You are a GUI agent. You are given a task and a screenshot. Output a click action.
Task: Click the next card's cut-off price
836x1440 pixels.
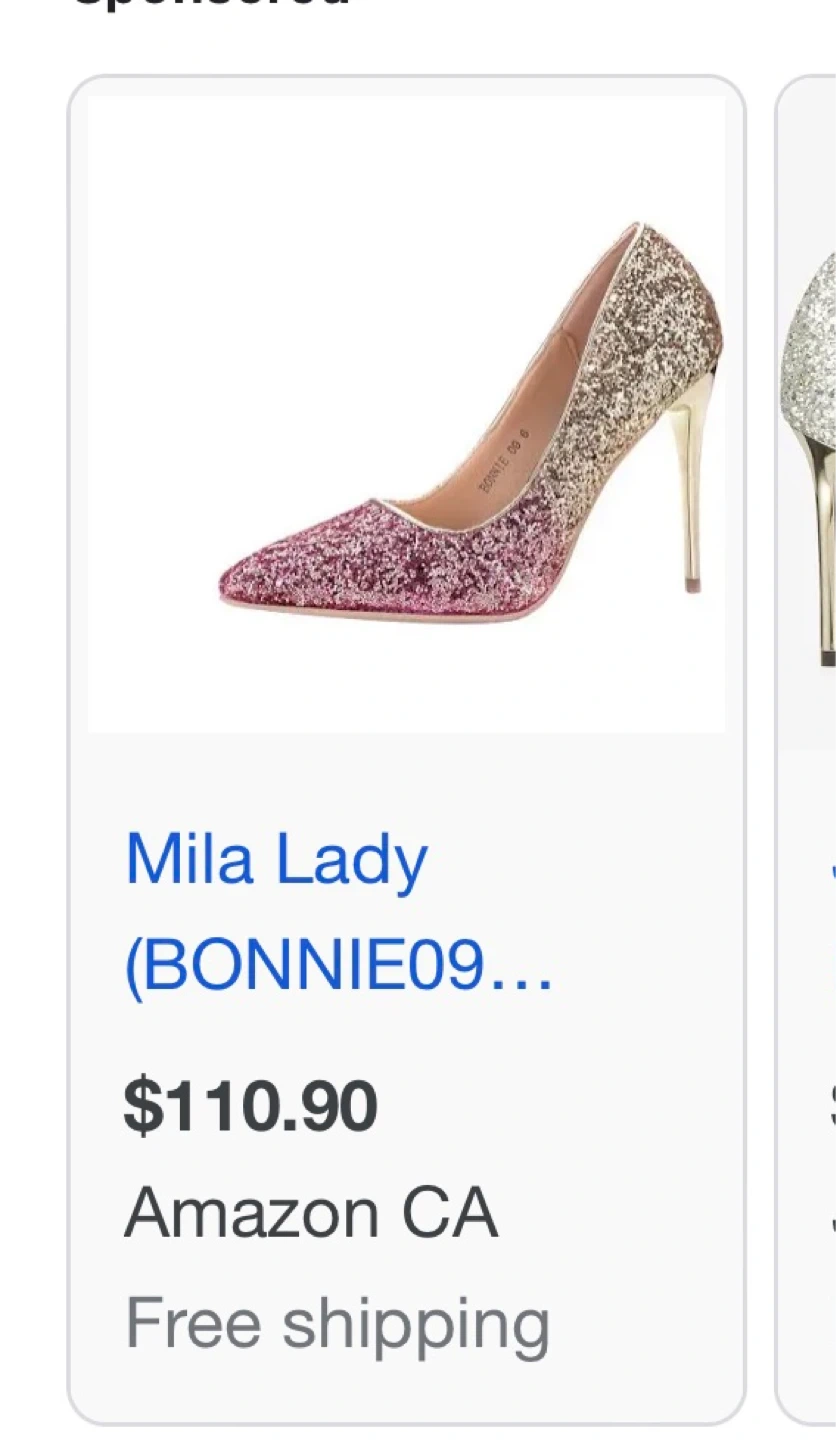click(x=832, y=1106)
